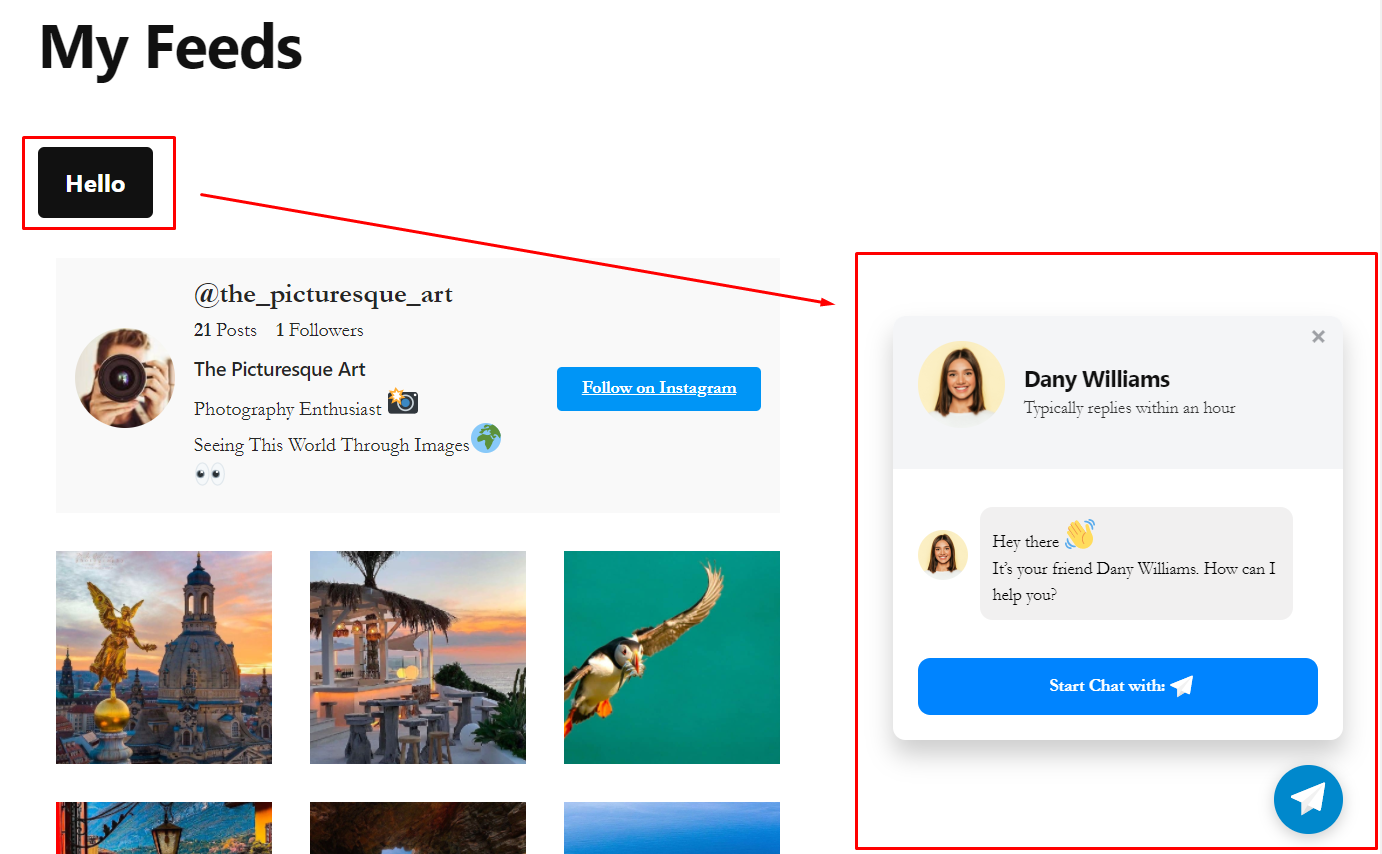
Task: Click the paper plane icon on Start Chat button
Action: (x=1183, y=686)
